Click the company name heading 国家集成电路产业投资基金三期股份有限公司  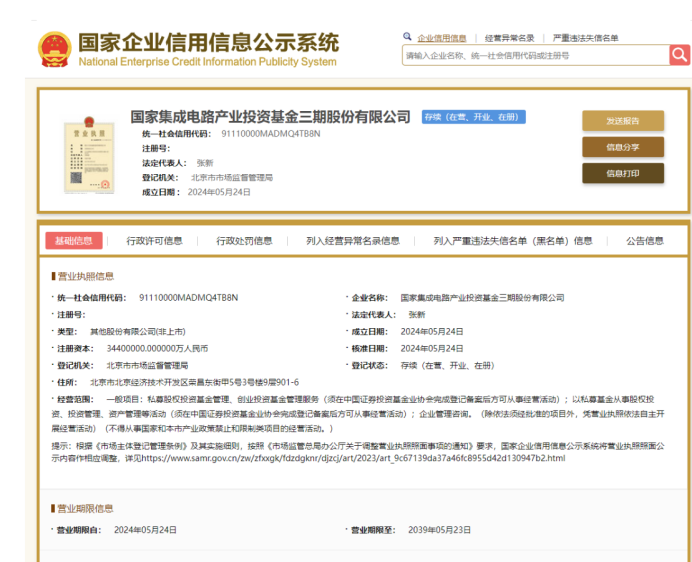coord(271,117)
